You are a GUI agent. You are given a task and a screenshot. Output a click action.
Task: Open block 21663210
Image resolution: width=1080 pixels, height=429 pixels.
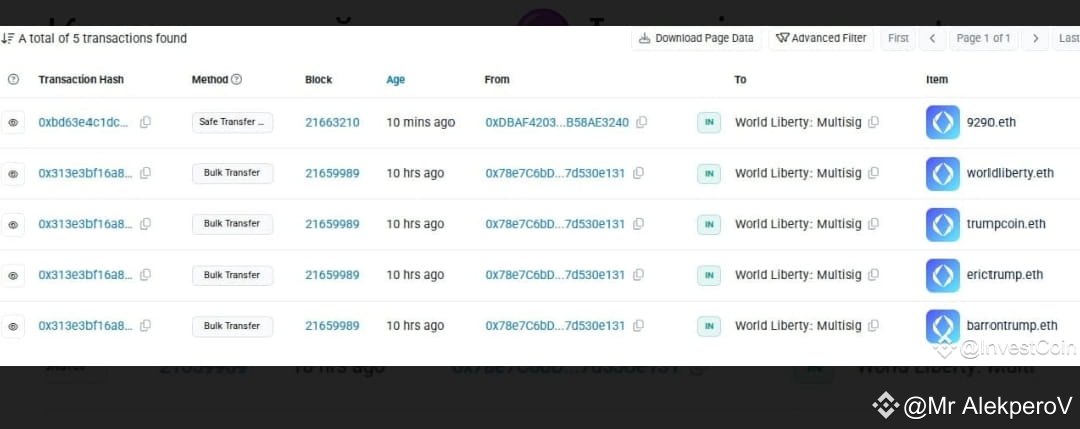point(332,123)
